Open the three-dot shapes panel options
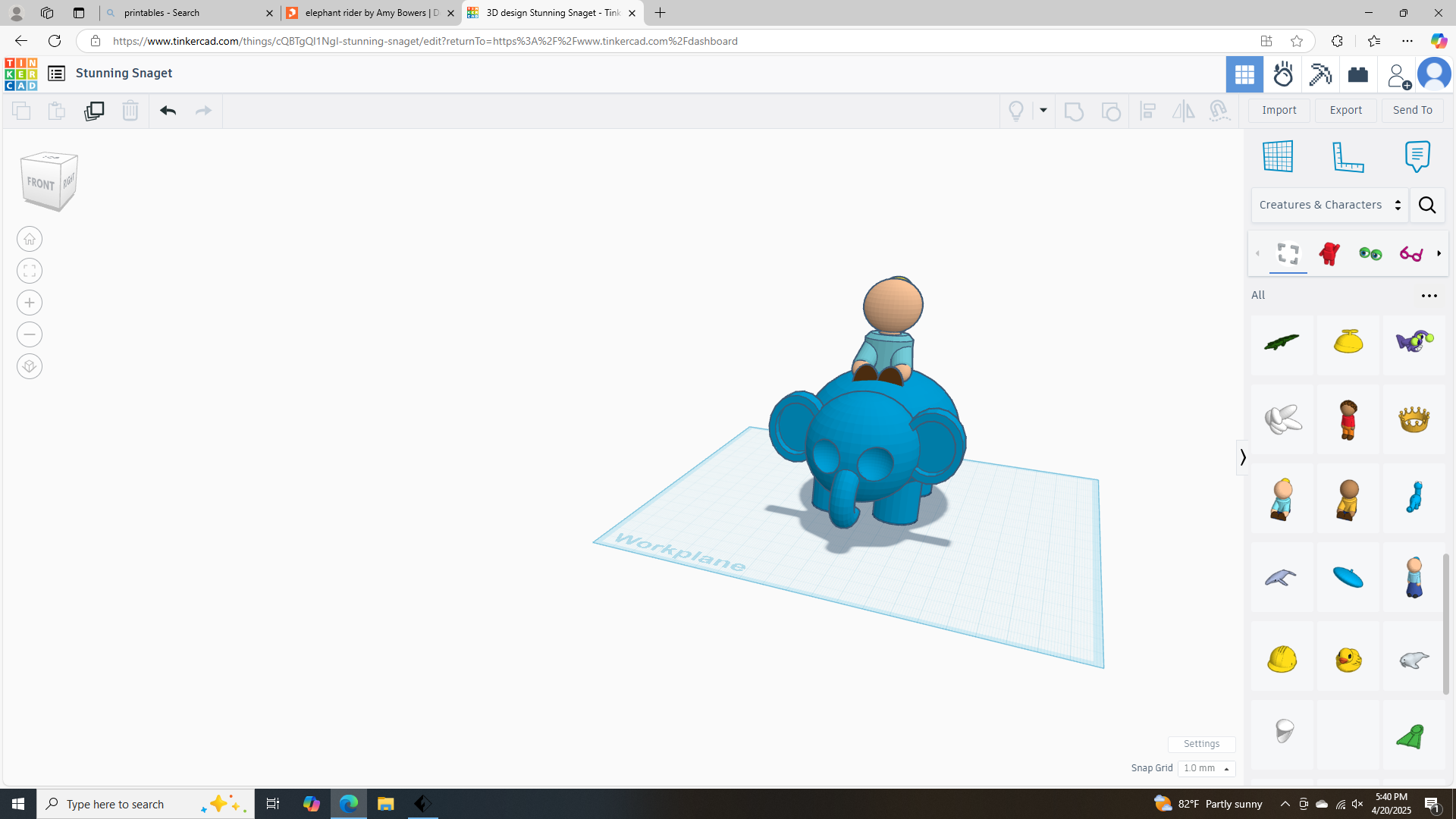 click(1429, 296)
